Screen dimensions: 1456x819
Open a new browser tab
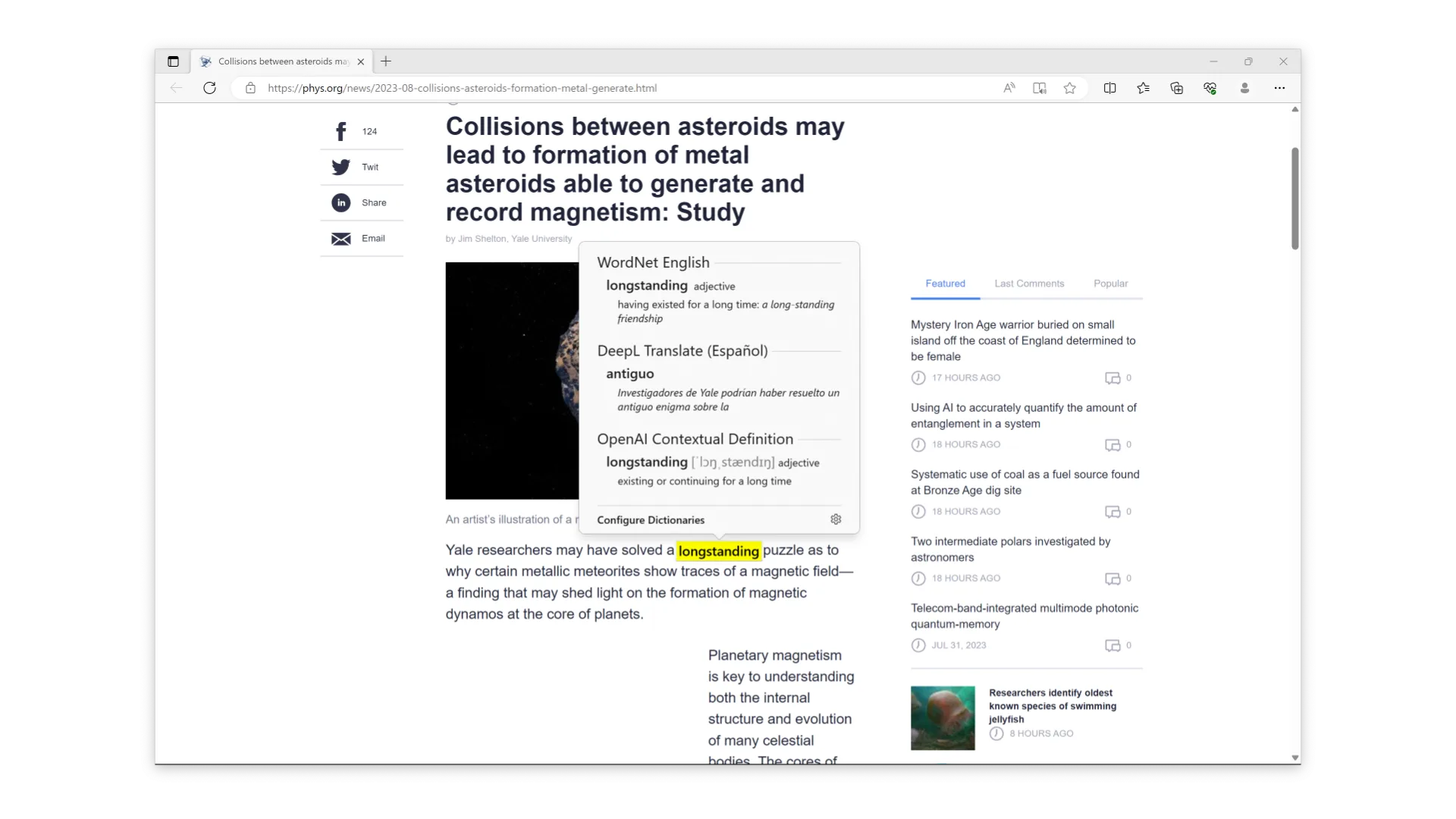pos(386,61)
